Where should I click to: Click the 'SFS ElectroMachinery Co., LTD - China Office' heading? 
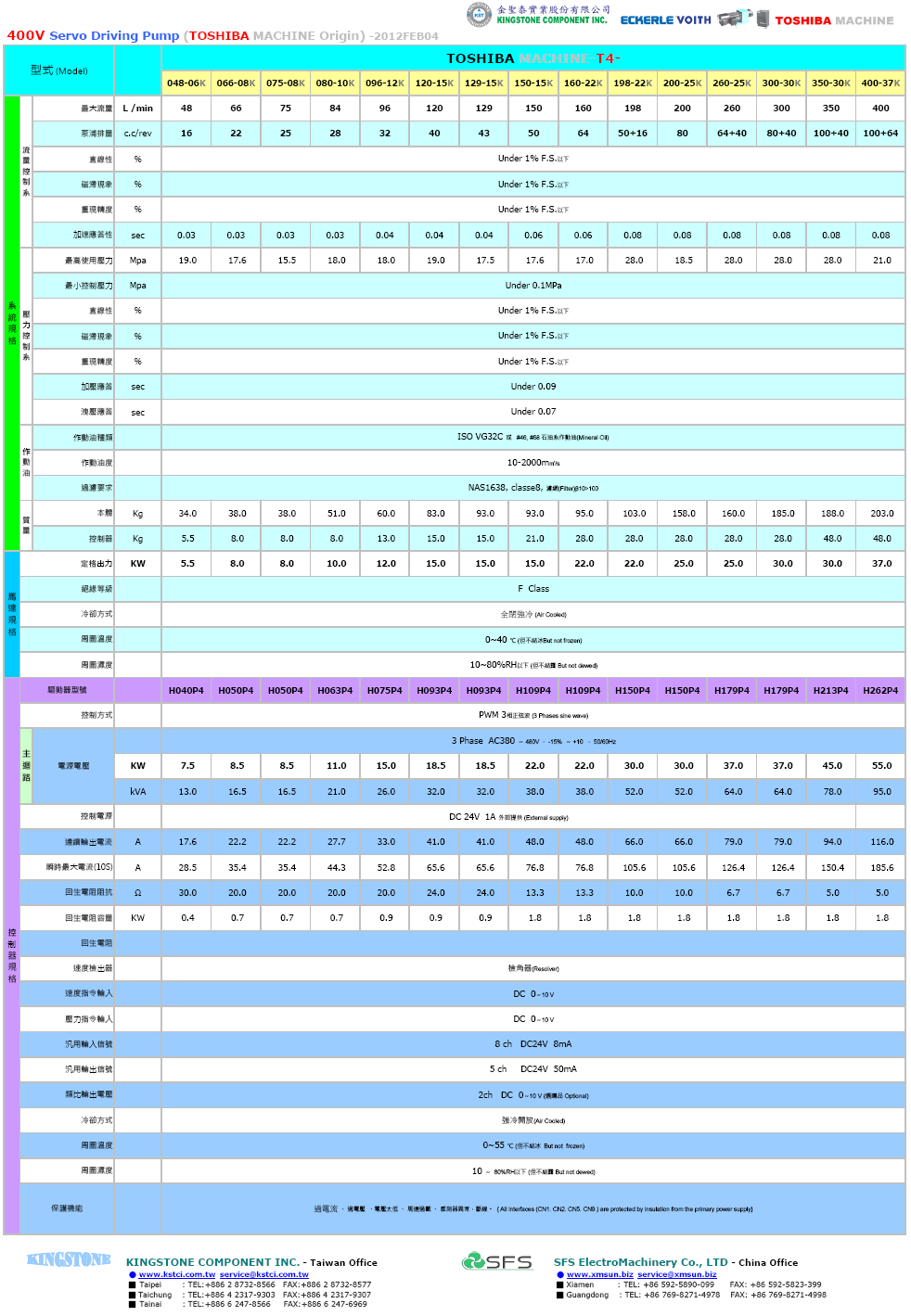[x=675, y=1262]
